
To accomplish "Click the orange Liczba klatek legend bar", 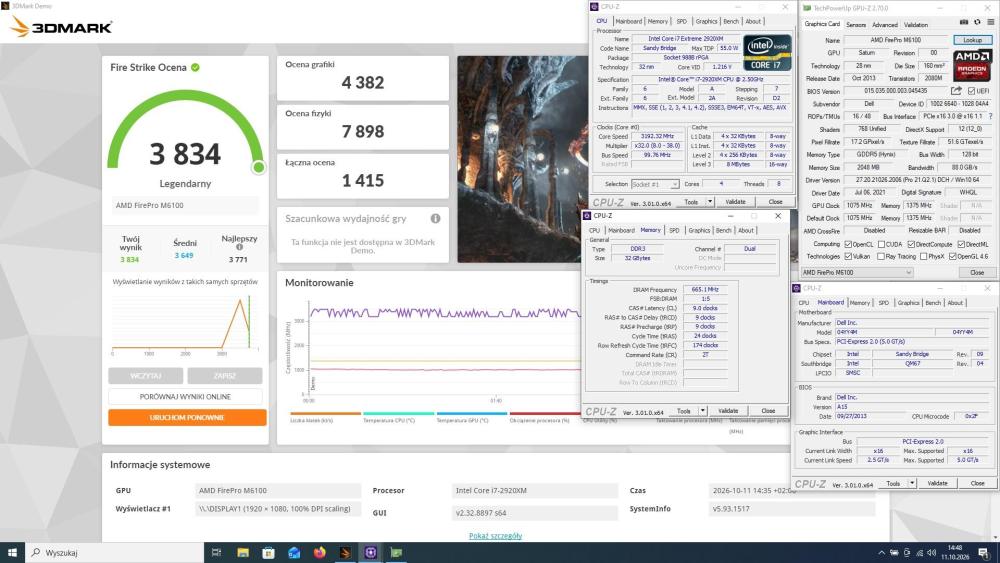I will click(325, 413).
